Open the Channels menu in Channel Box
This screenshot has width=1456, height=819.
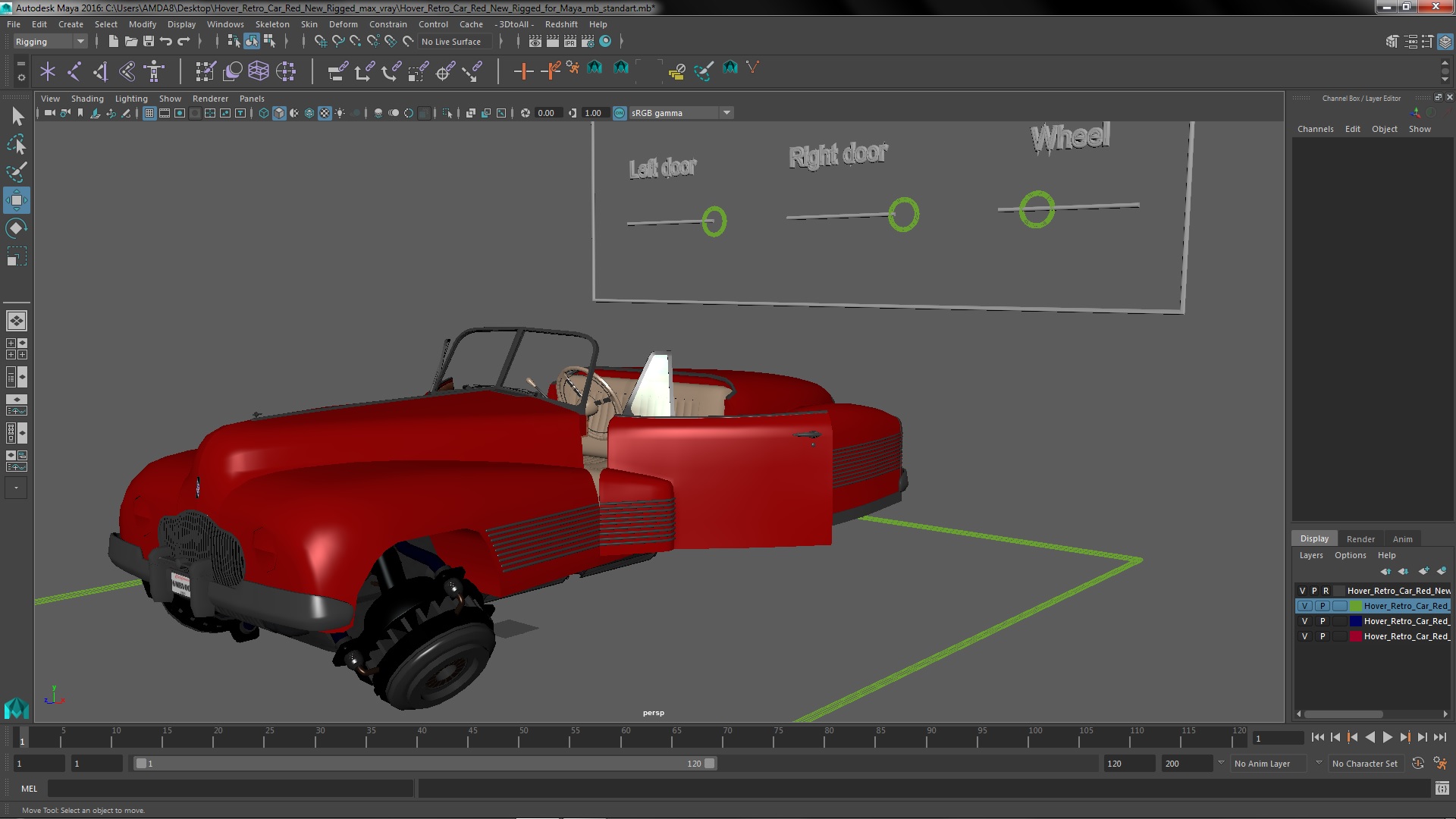[1315, 129]
